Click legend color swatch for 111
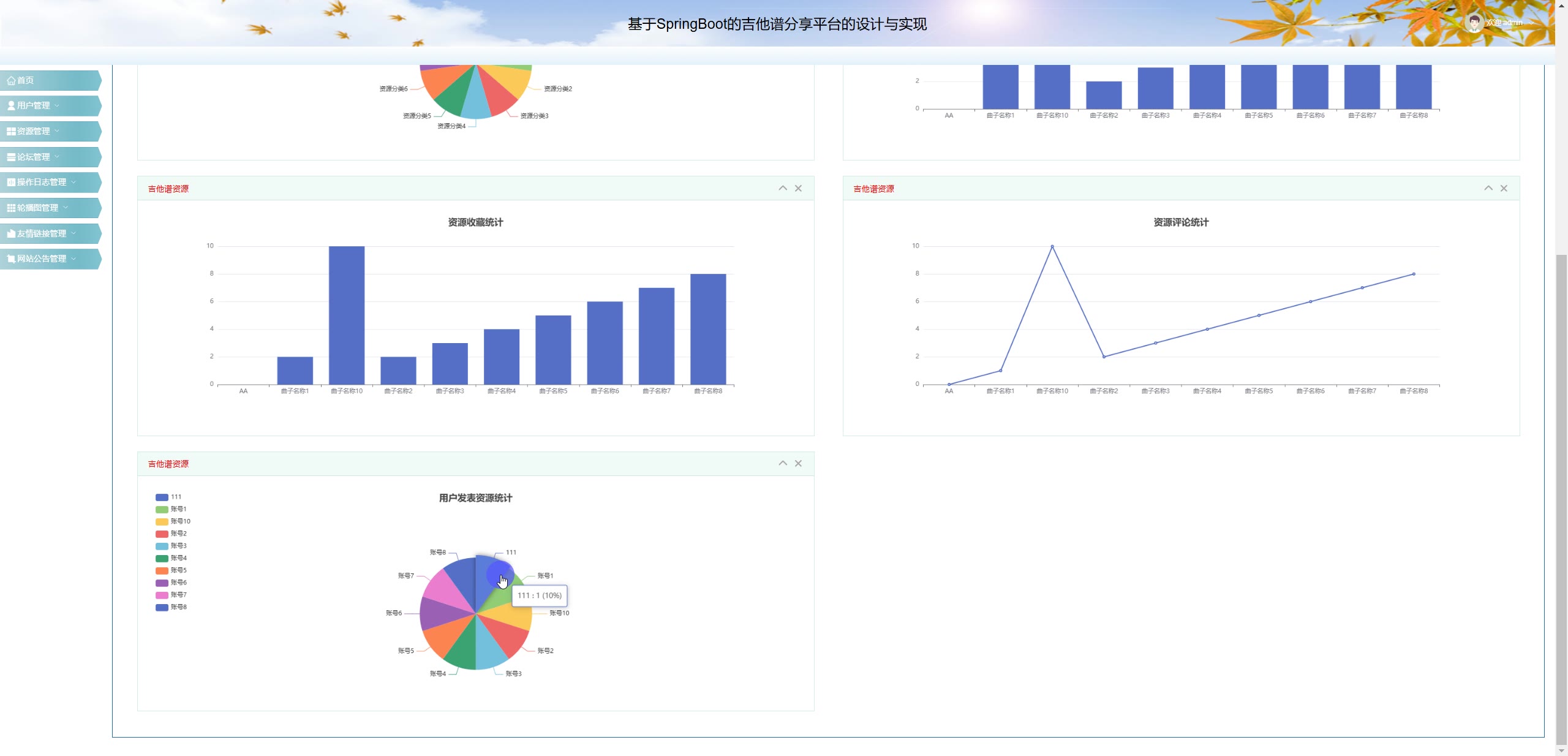Image resolution: width=1568 pixels, height=756 pixels. (x=162, y=497)
